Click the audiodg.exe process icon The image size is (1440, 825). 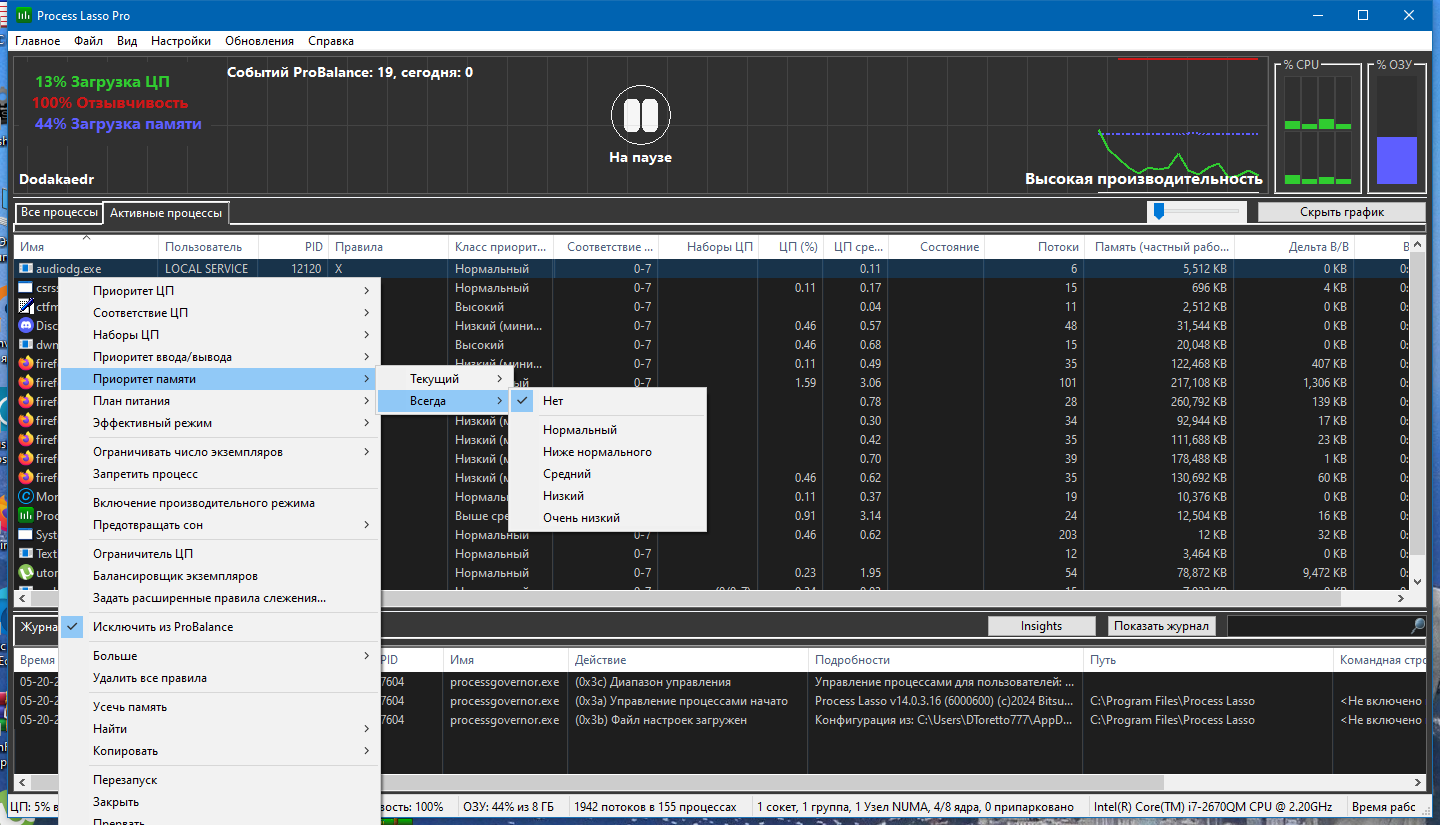[26, 269]
